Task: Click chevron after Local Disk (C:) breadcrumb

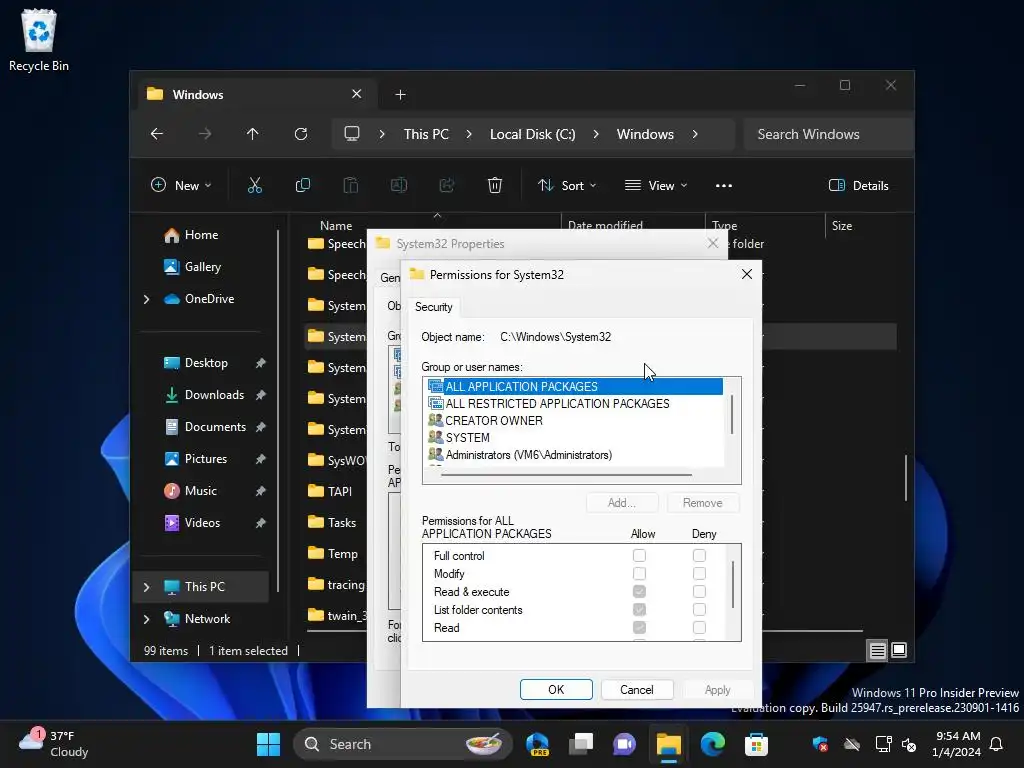Action: (596, 134)
